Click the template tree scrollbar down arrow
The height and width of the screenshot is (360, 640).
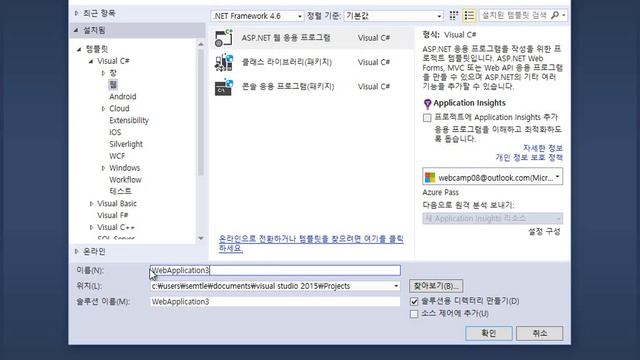pos(200,238)
